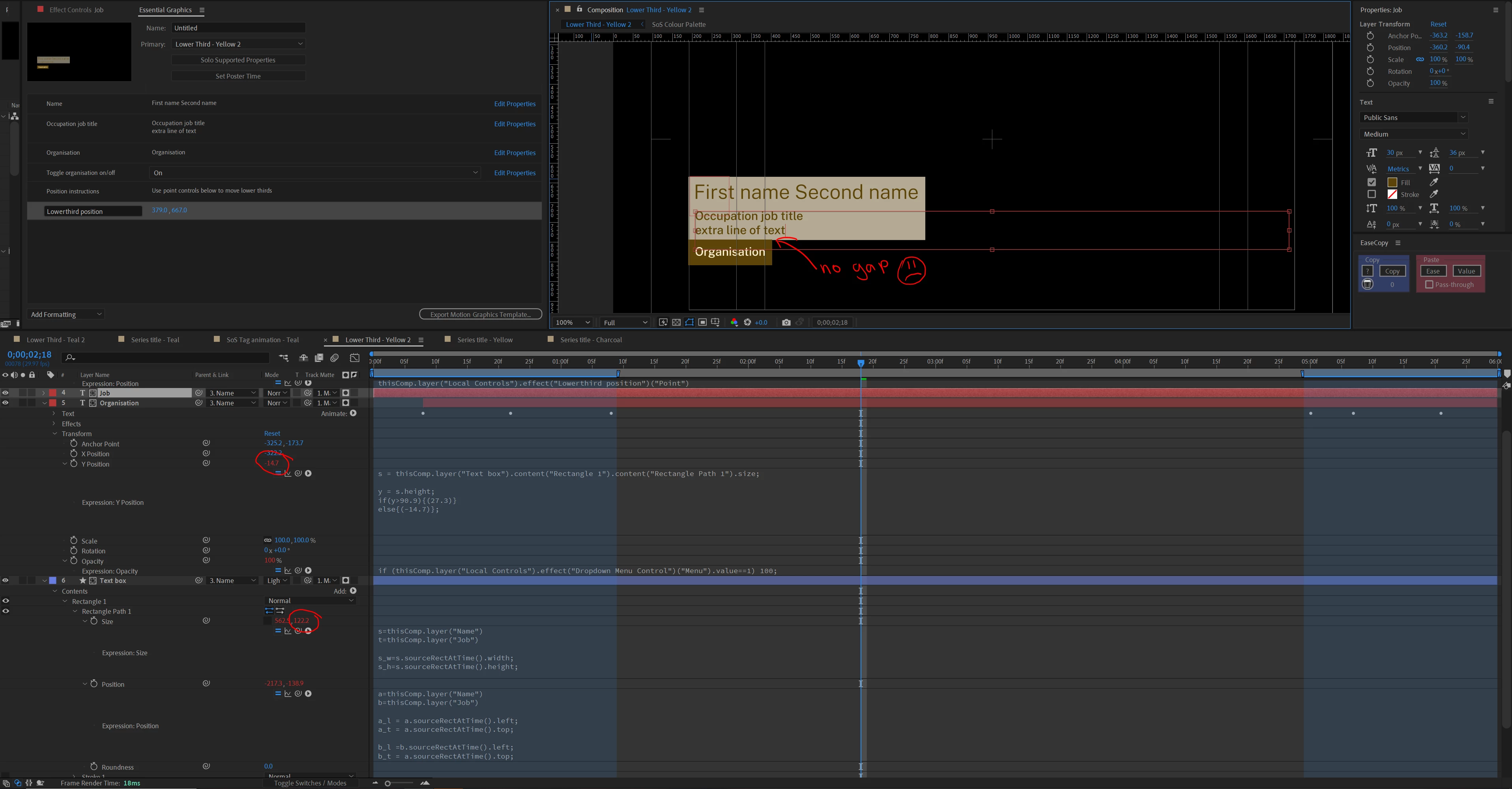The image size is (1512, 789).
Task: Toggle the transparency grid icon
Action: point(676,322)
